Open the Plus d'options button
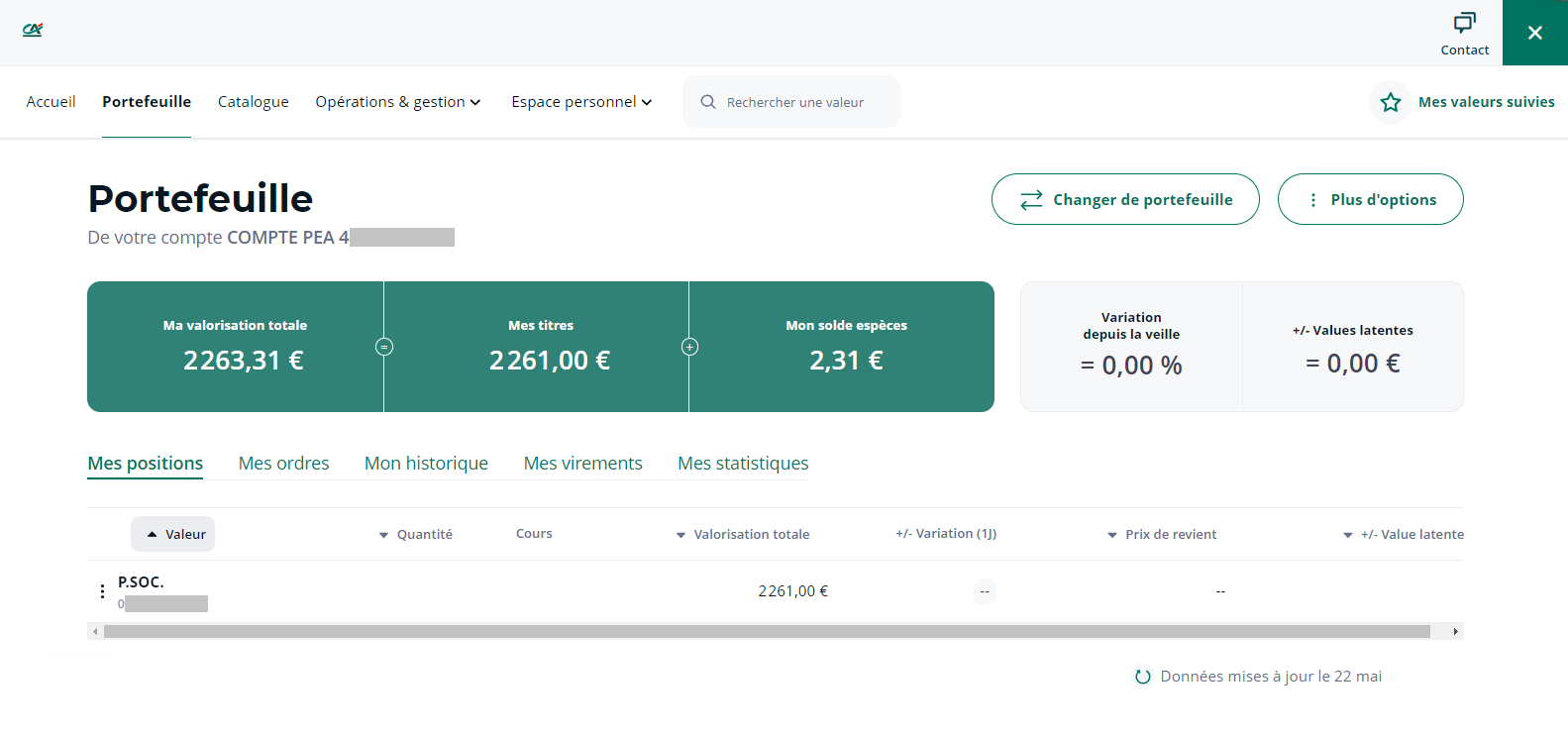 tap(1370, 199)
